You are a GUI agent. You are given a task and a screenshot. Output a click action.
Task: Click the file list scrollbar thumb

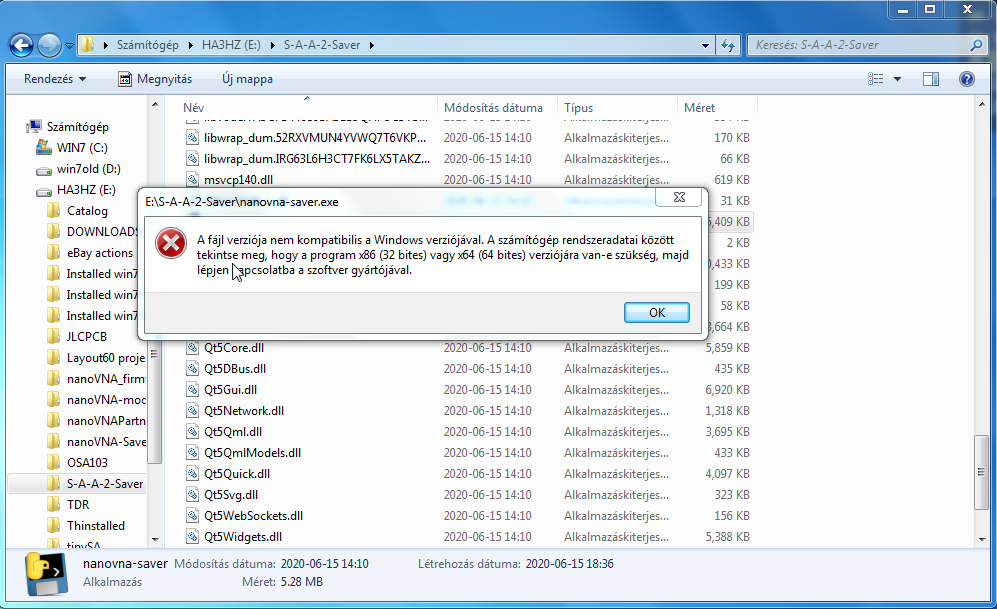coord(982,472)
